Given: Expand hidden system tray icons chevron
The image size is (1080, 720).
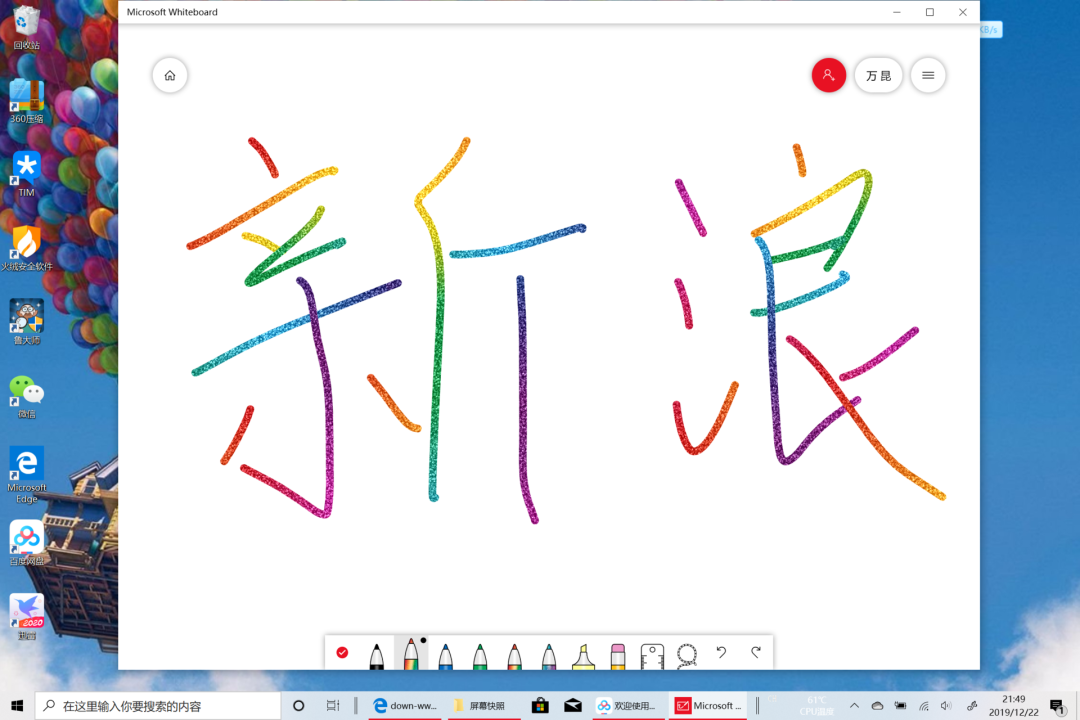Looking at the screenshot, I should [x=854, y=706].
